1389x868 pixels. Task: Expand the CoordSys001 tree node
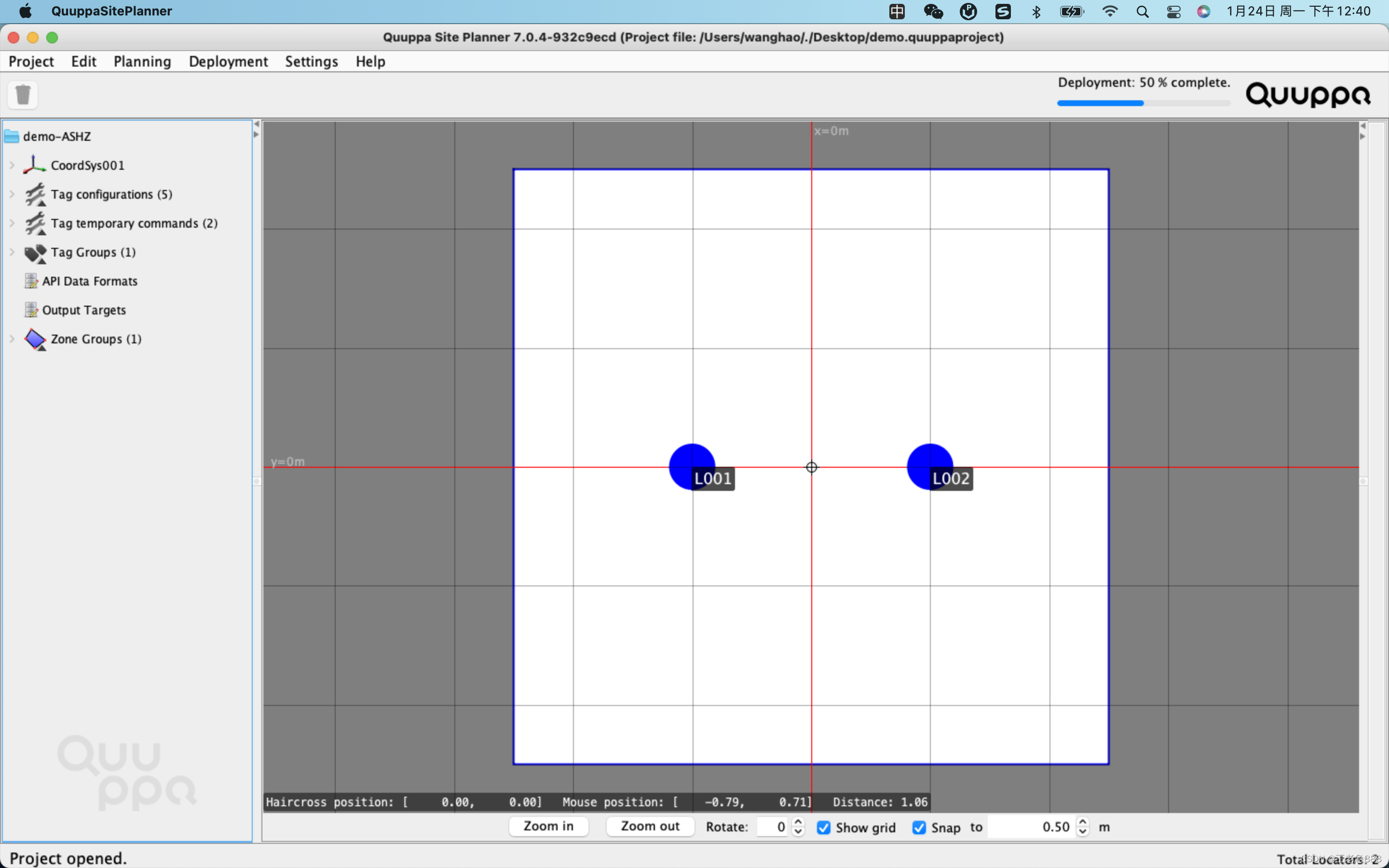pyautogui.click(x=12, y=165)
